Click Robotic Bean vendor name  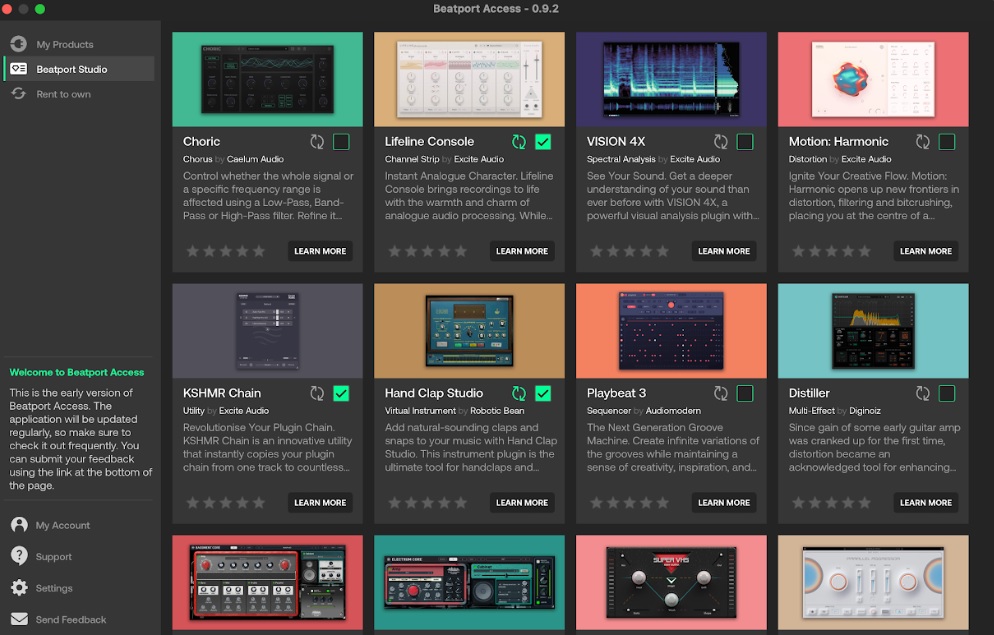click(x=497, y=411)
